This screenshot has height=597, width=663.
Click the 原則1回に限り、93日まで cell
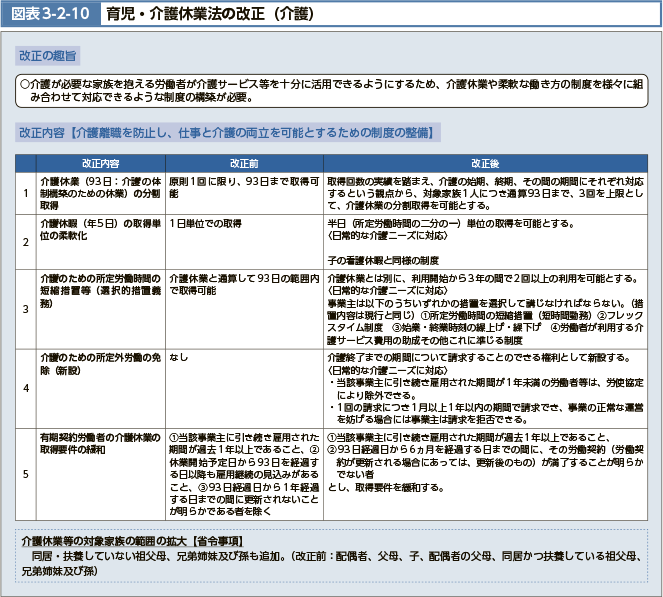pos(244,187)
